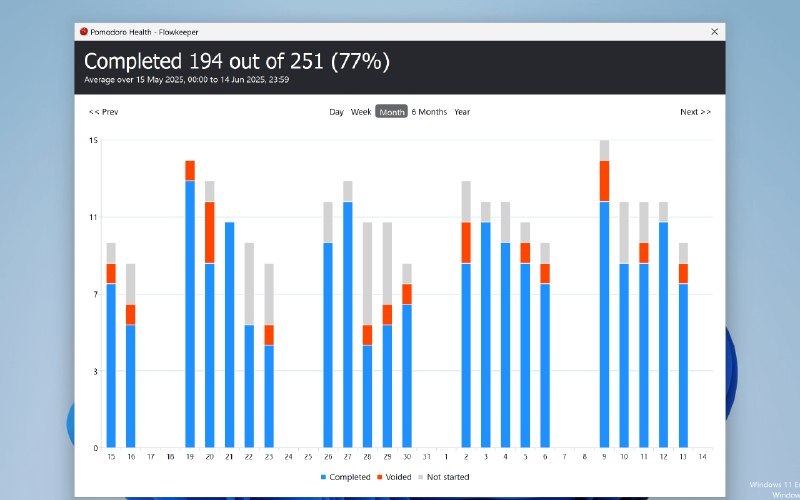
Task: Toggle the Not started legend series
Action: coord(443,477)
